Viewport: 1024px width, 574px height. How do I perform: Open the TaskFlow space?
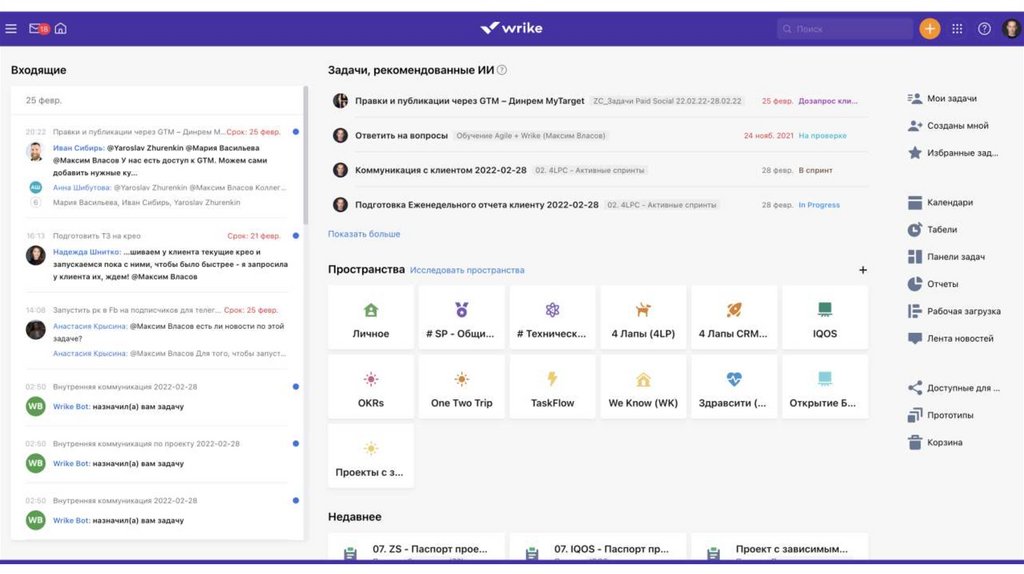[x=552, y=387]
